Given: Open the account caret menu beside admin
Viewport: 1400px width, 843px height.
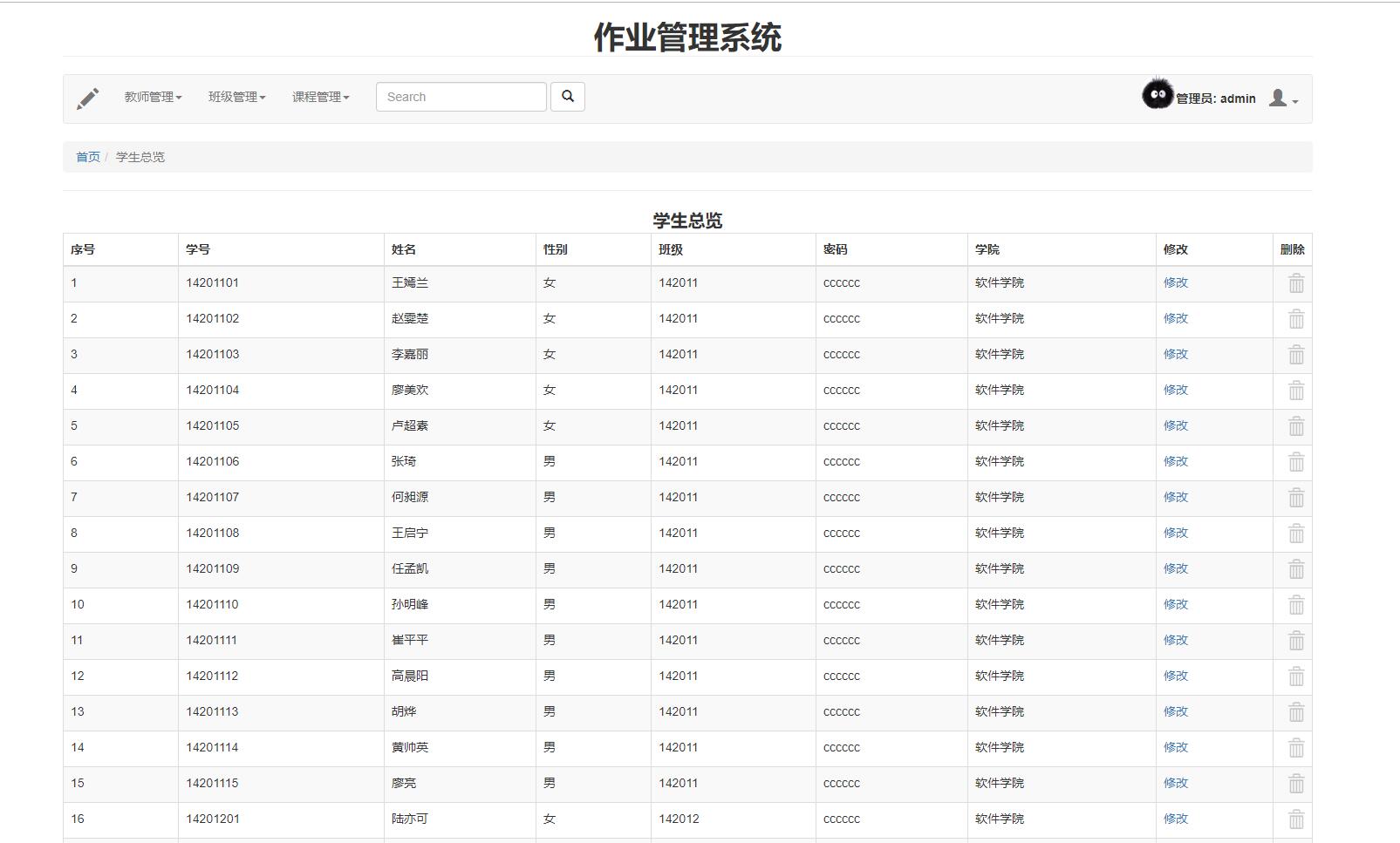Looking at the screenshot, I should tap(1294, 101).
